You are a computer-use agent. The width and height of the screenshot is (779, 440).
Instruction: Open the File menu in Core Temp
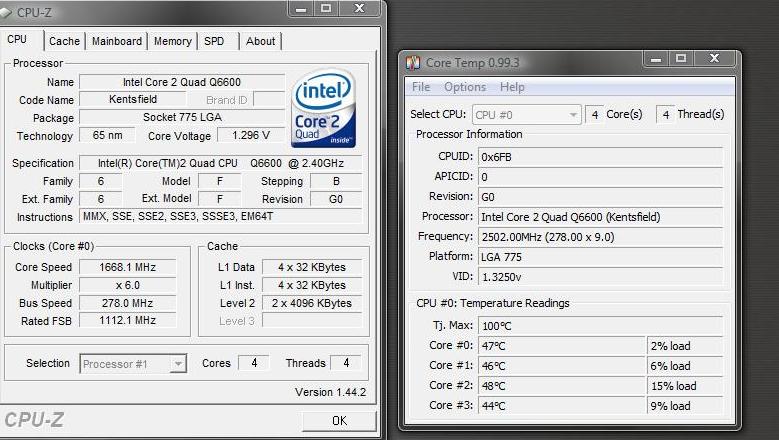tap(421, 87)
